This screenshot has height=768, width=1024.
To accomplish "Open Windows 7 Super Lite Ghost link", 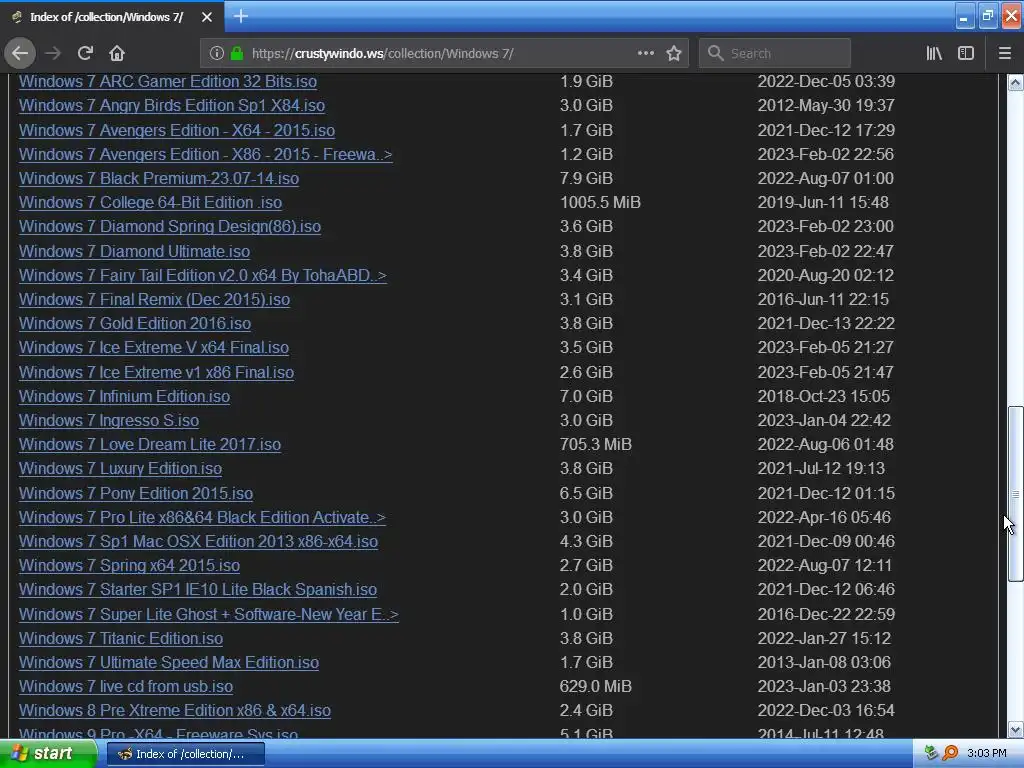I will pos(209,615).
